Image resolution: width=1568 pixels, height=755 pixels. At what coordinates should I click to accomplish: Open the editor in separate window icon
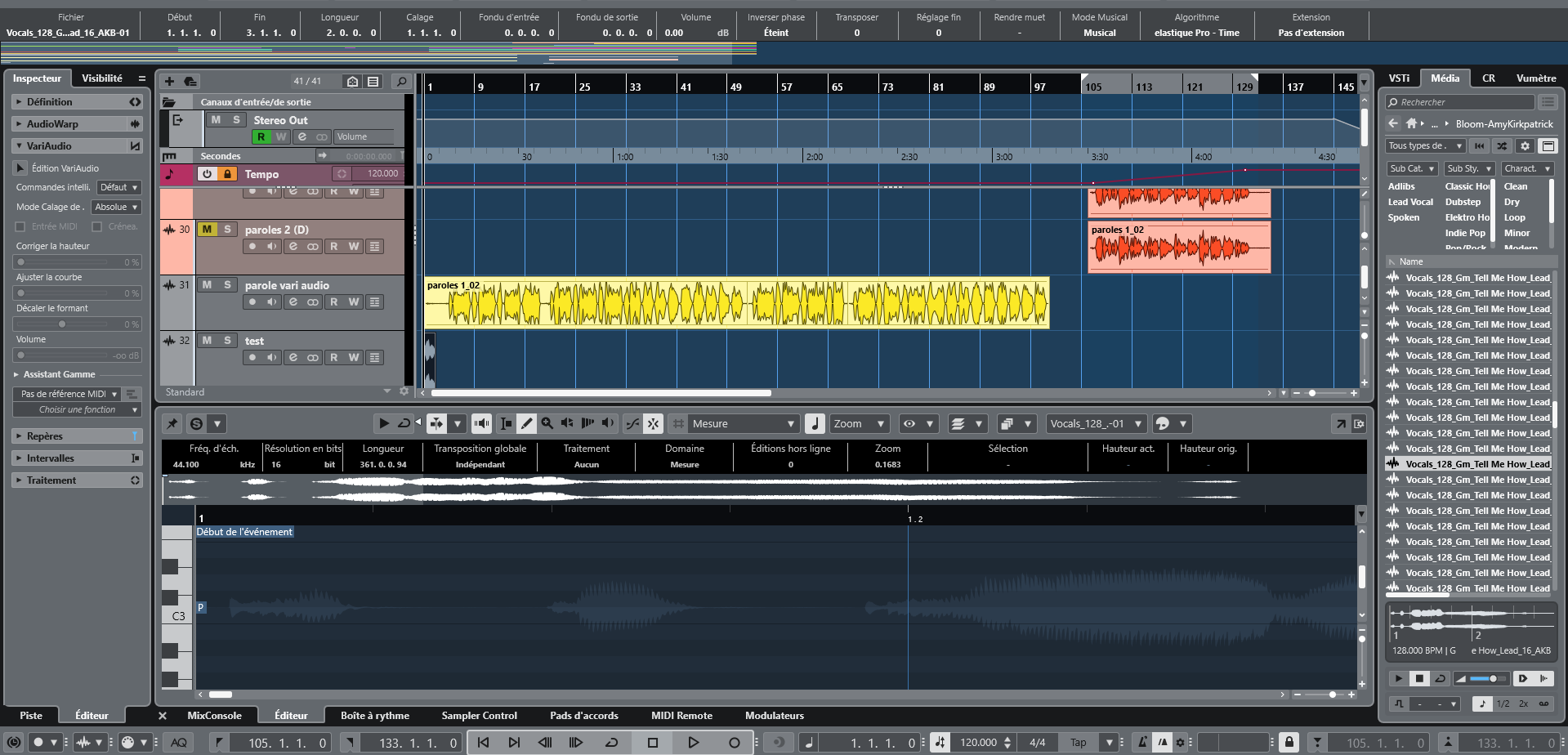pyautogui.click(x=1341, y=423)
